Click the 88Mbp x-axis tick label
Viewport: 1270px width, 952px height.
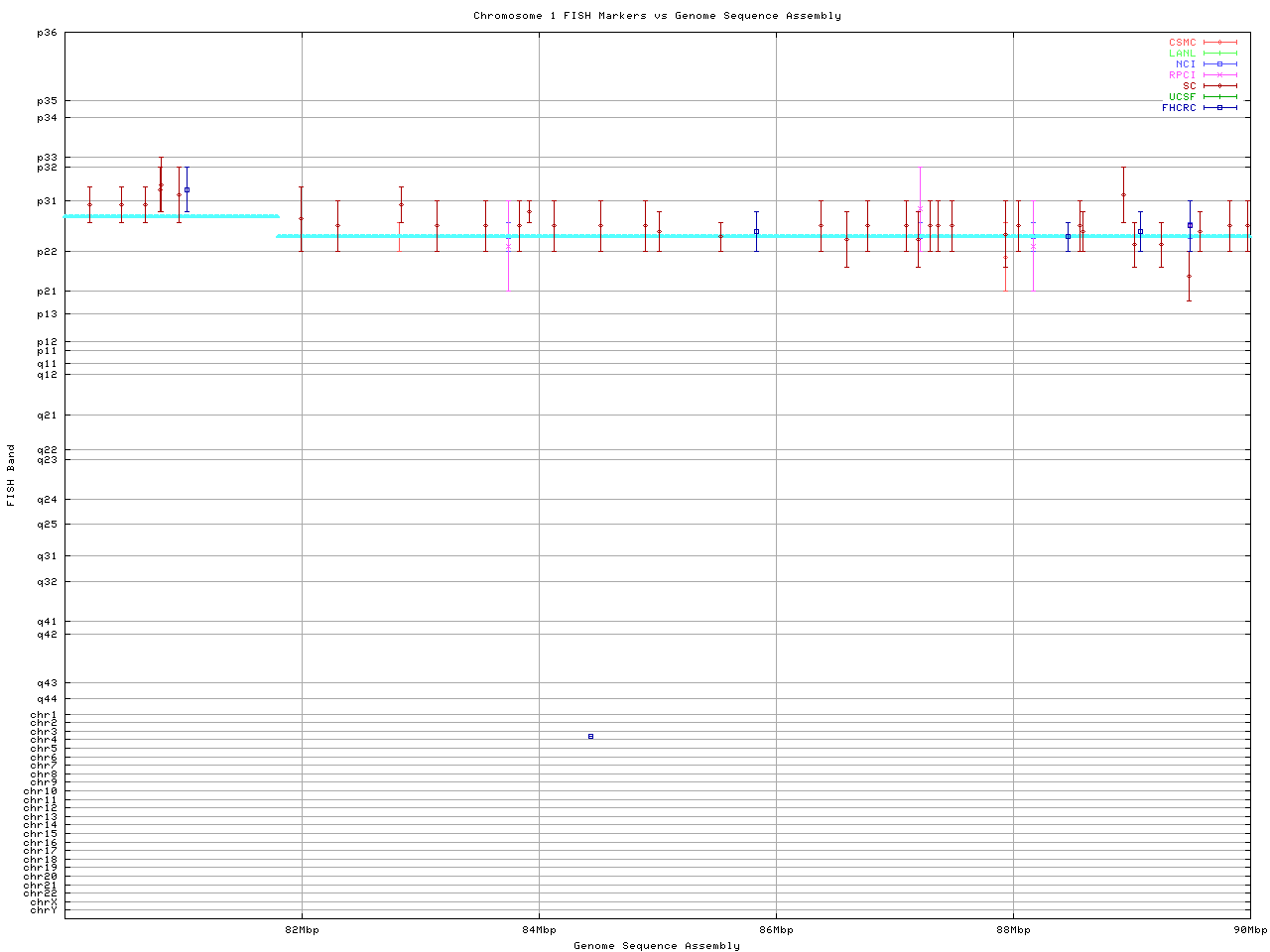1013,930
